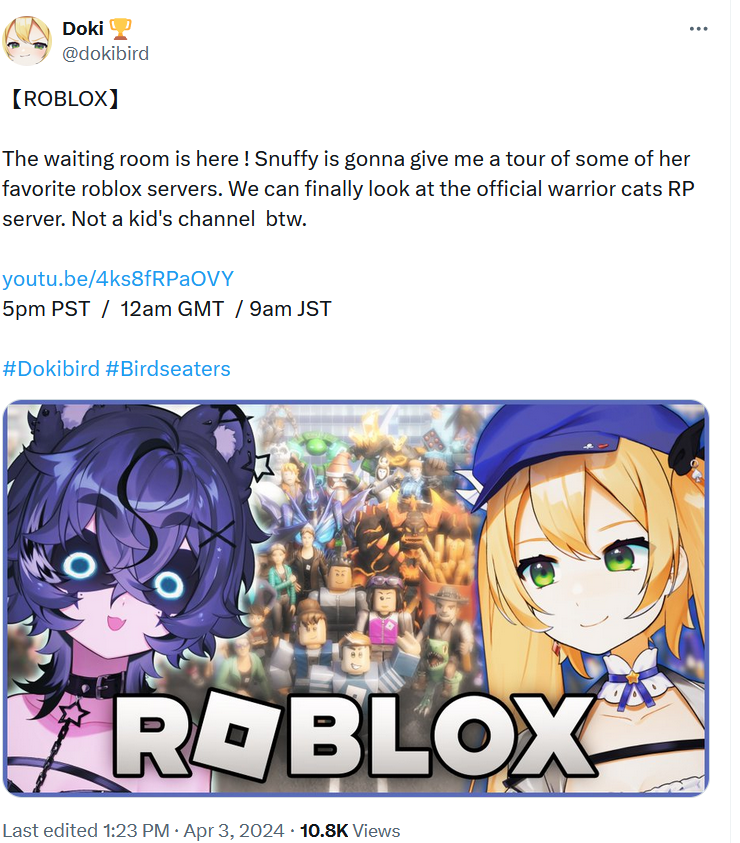Open the ROBLOX stream thumbnail image
The width and height of the screenshot is (740, 843).
pyautogui.click(x=355, y=598)
